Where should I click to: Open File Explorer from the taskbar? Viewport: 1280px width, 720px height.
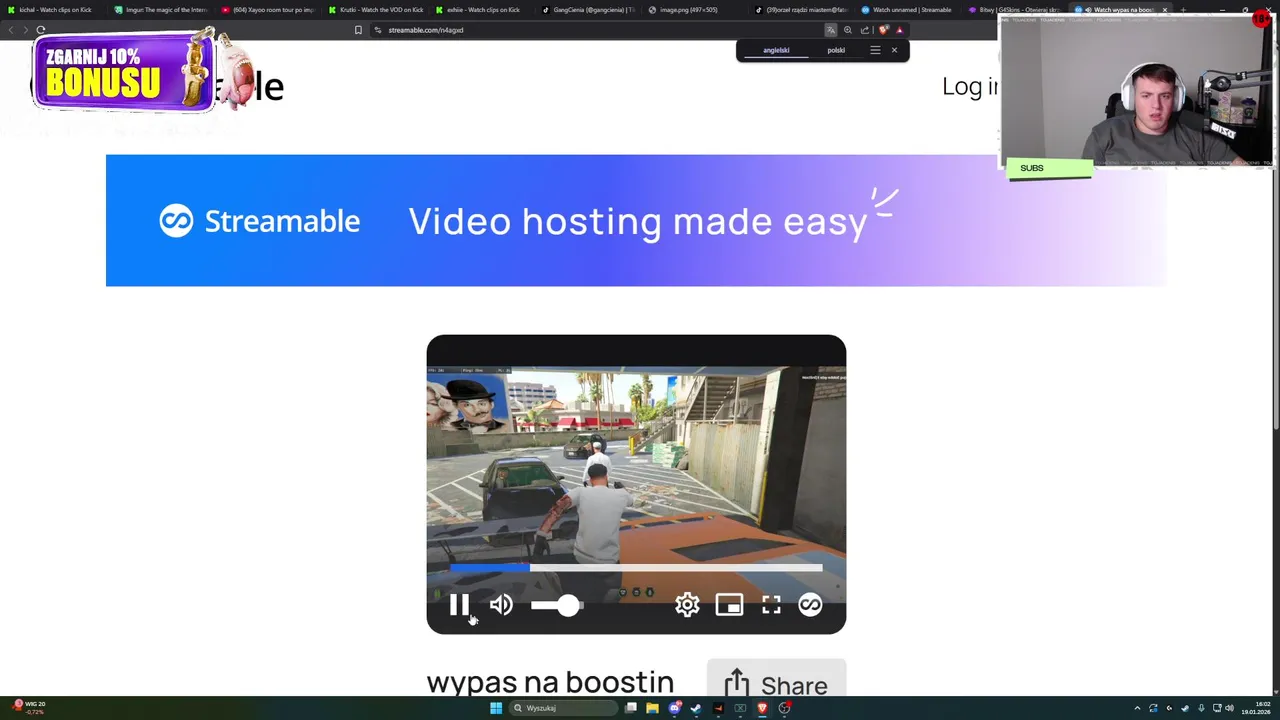pyautogui.click(x=652, y=708)
